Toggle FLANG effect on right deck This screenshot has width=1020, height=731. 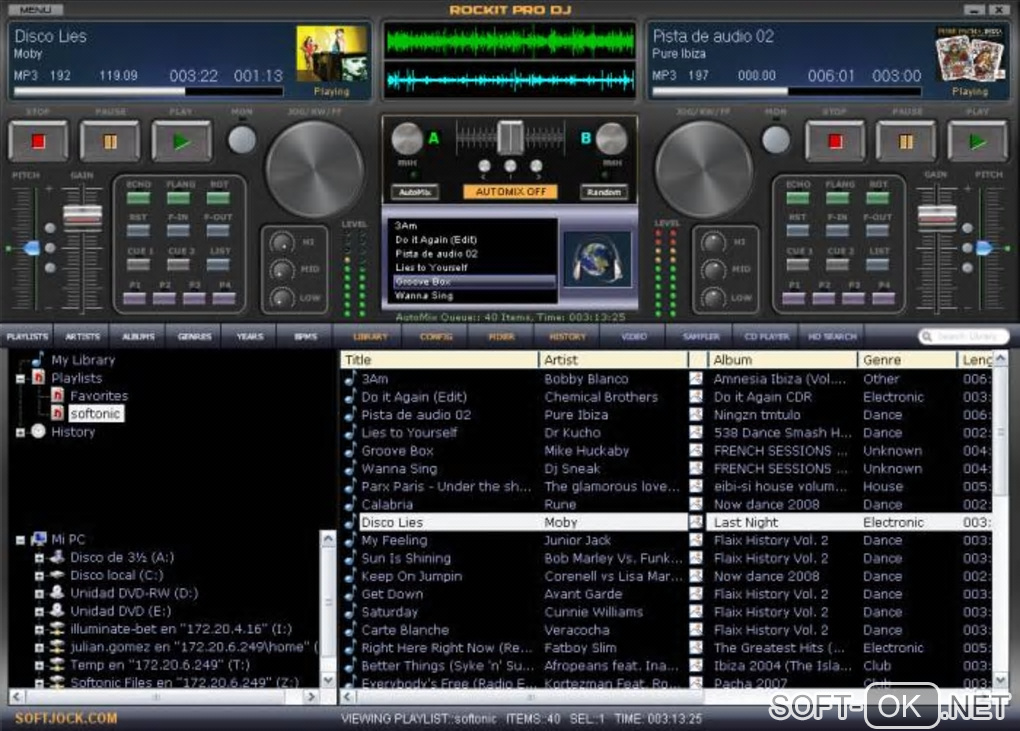pyautogui.click(x=838, y=198)
